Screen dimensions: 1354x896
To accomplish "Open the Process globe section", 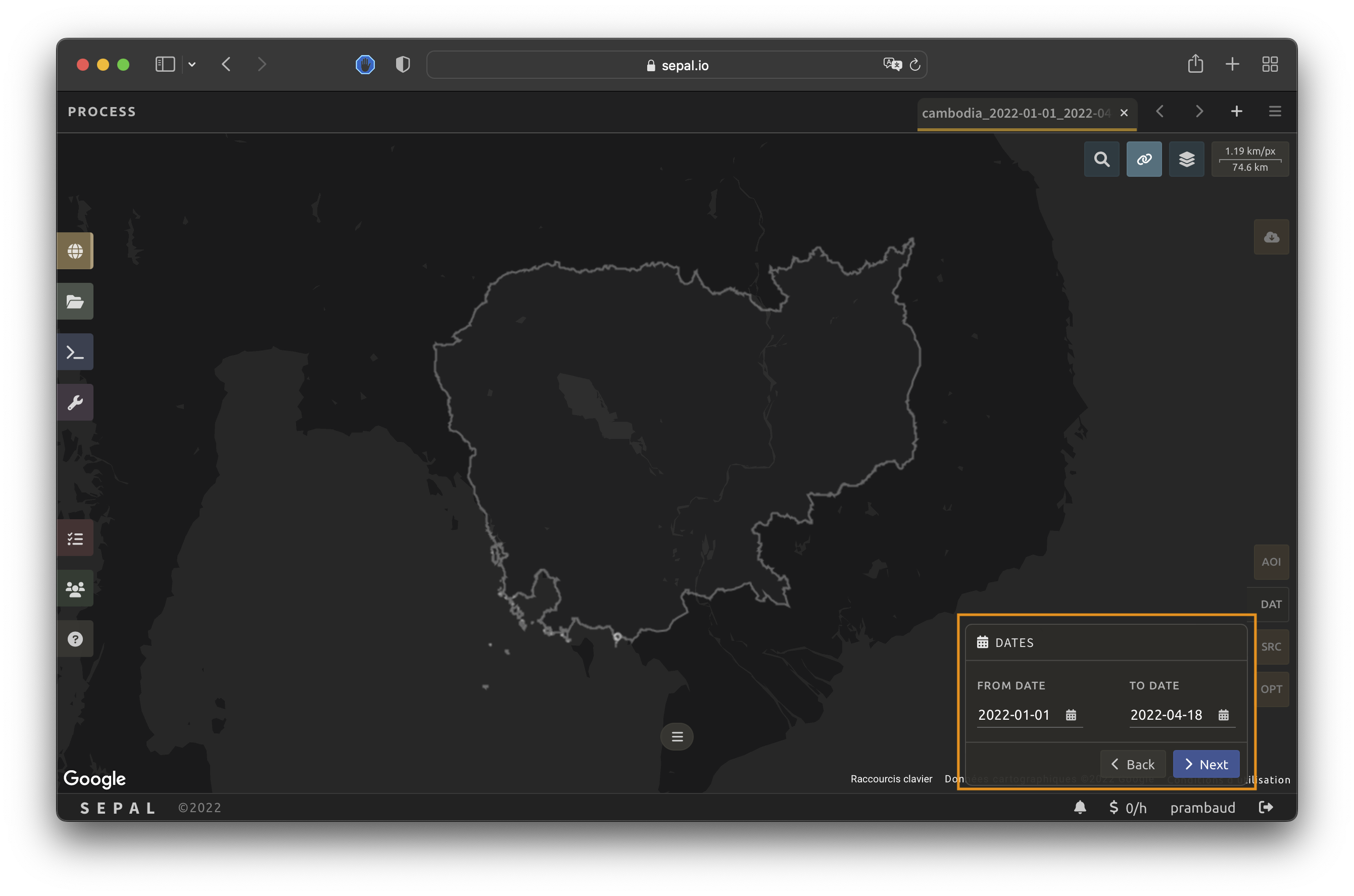I will [x=75, y=251].
